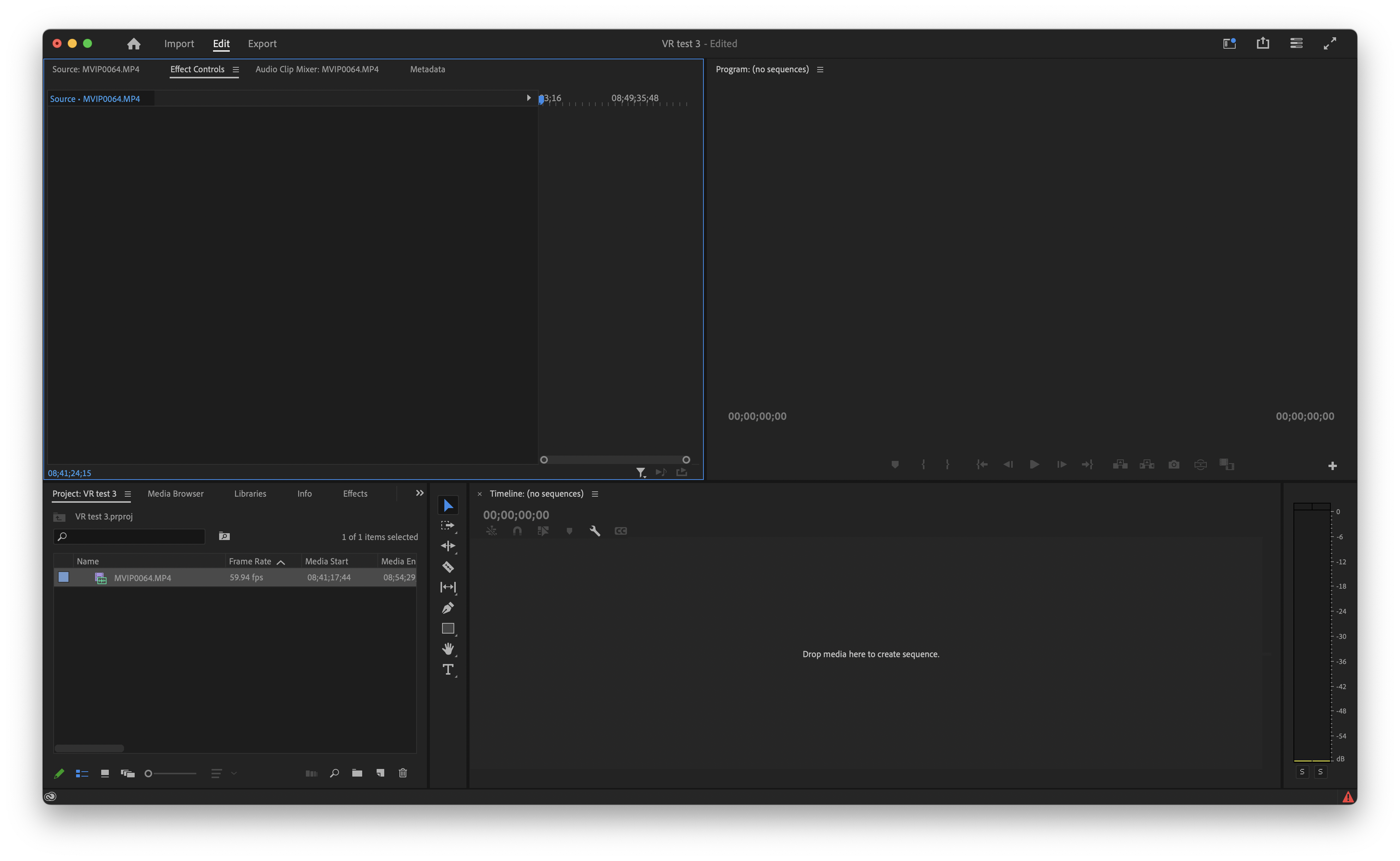Toggle Linked Selection in the timeline
This screenshot has height=861, width=1400.
[x=542, y=531]
